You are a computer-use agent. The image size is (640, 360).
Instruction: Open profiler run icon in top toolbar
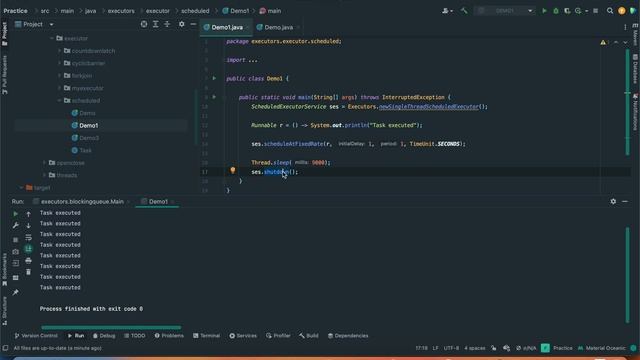tap(579, 11)
